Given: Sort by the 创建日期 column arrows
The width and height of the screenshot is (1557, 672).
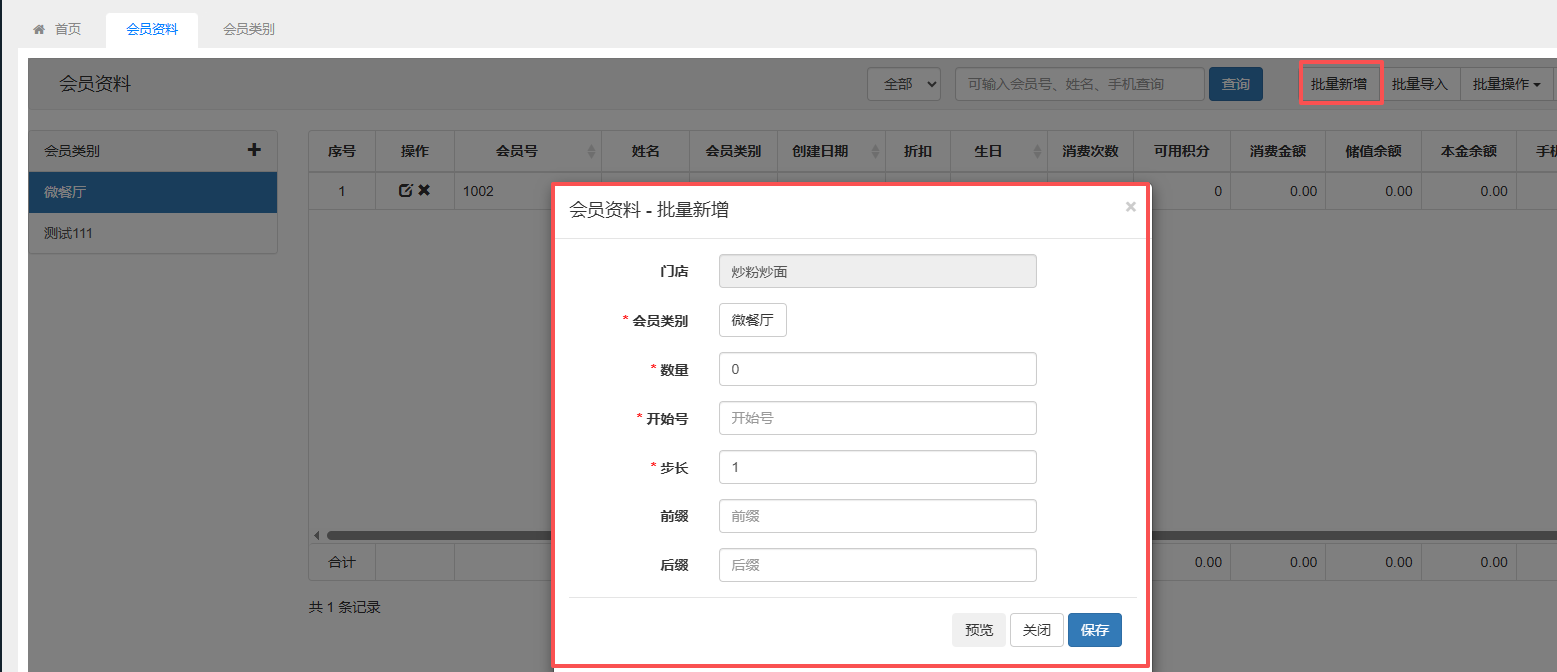Looking at the screenshot, I should pyautogui.click(x=876, y=152).
